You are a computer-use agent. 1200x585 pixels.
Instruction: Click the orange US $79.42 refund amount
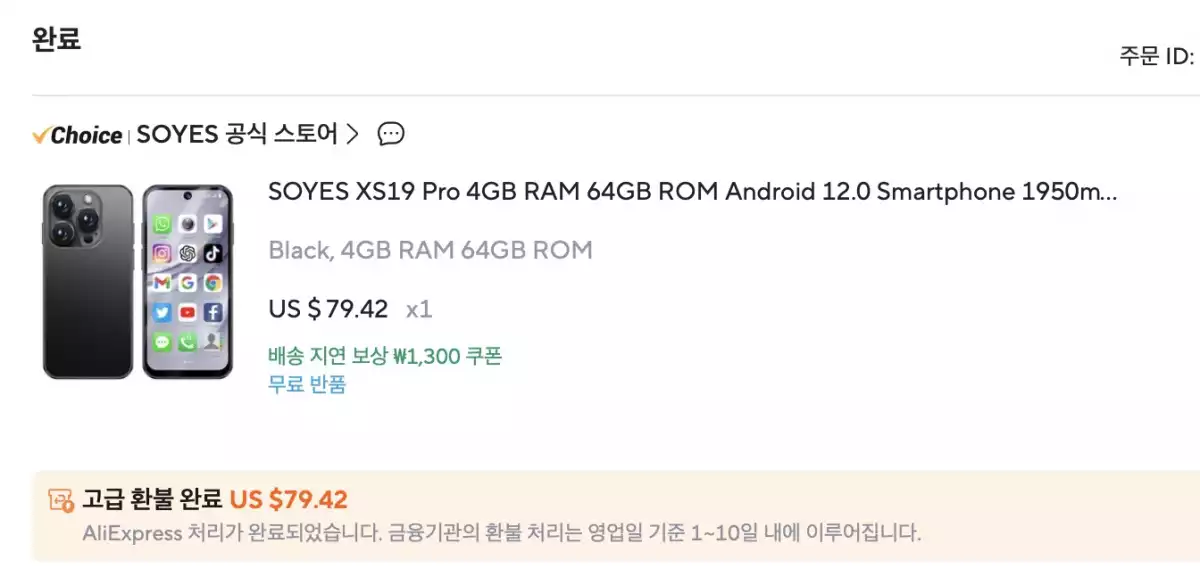tap(288, 499)
